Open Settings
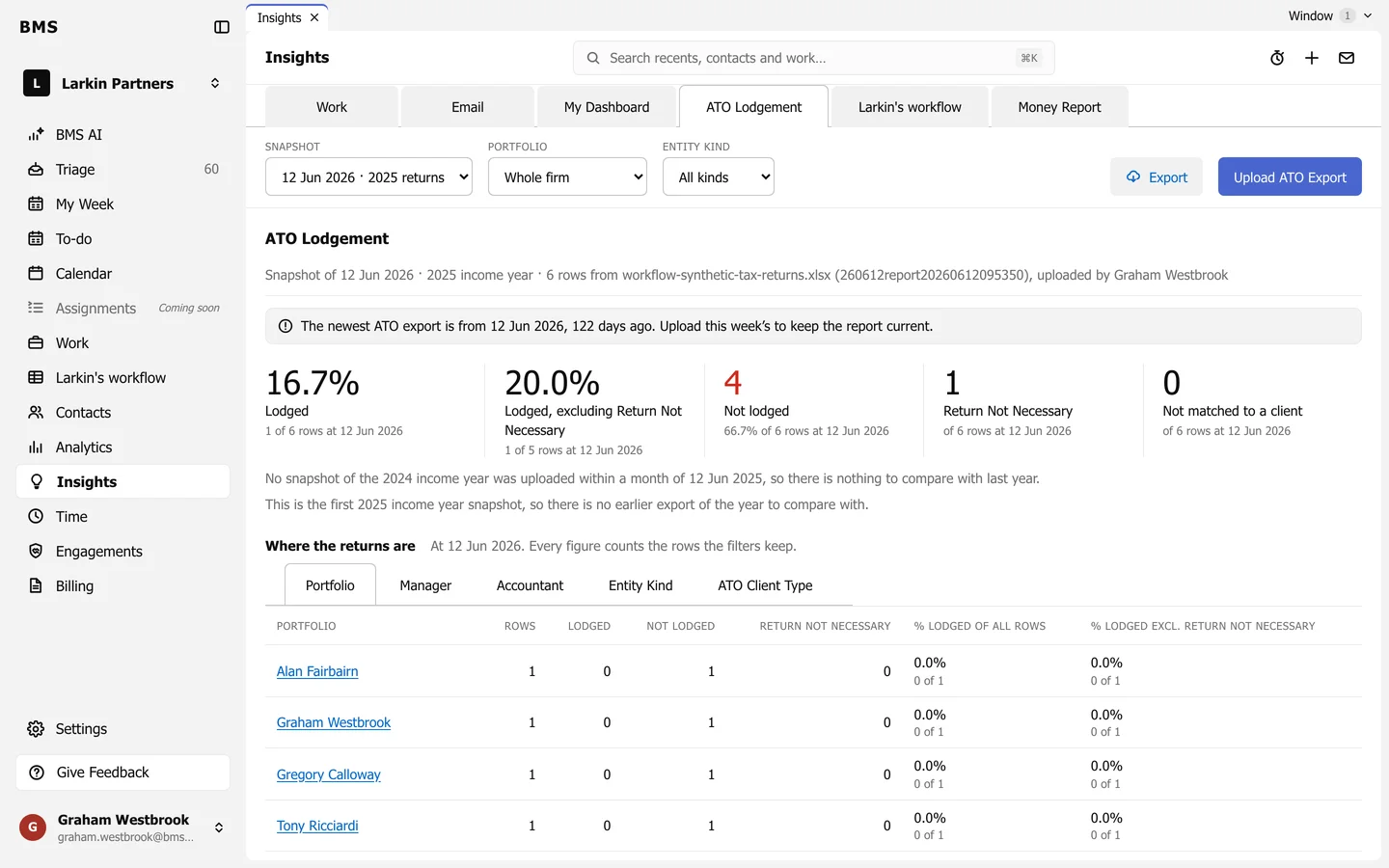The image size is (1389, 868). point(123,729)
